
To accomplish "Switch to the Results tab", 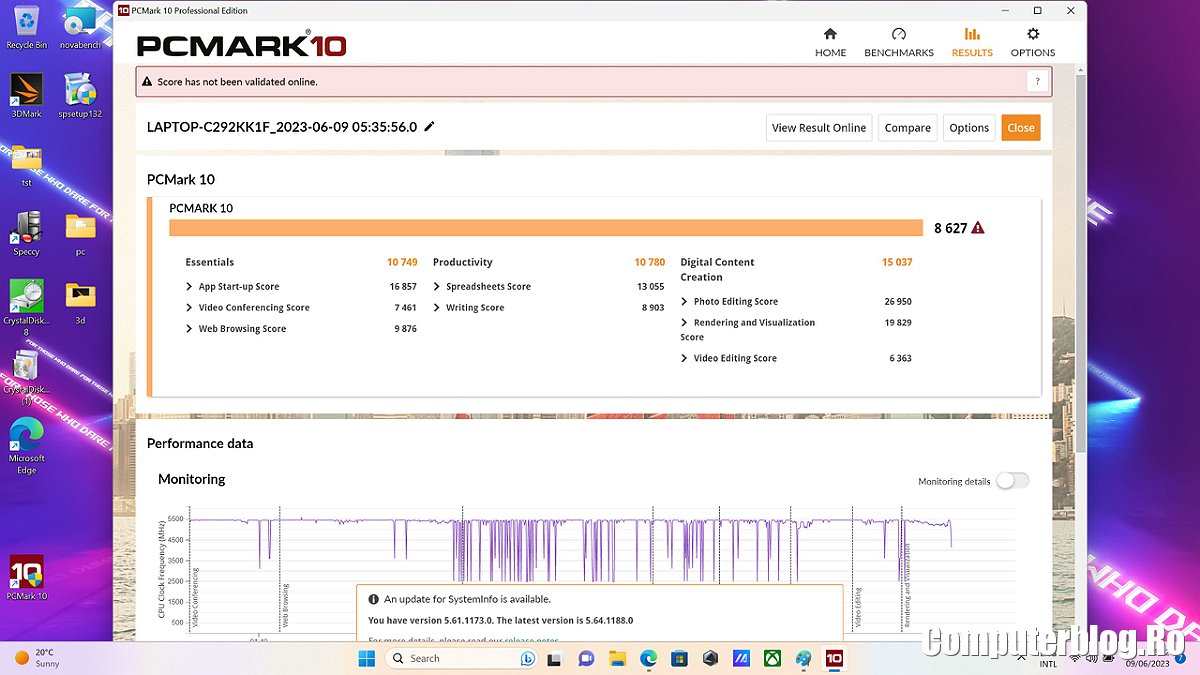I will [972, 42].
